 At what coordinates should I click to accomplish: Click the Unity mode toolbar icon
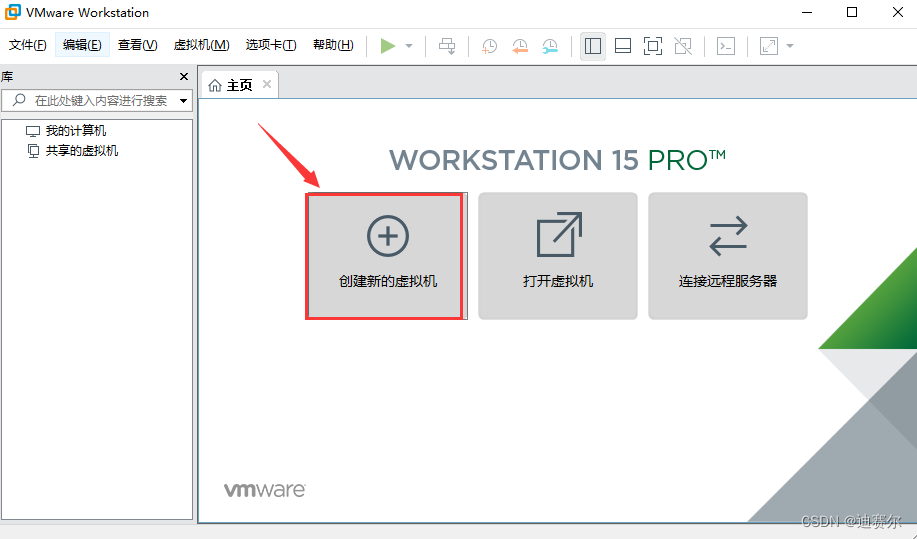coord(682,46)
